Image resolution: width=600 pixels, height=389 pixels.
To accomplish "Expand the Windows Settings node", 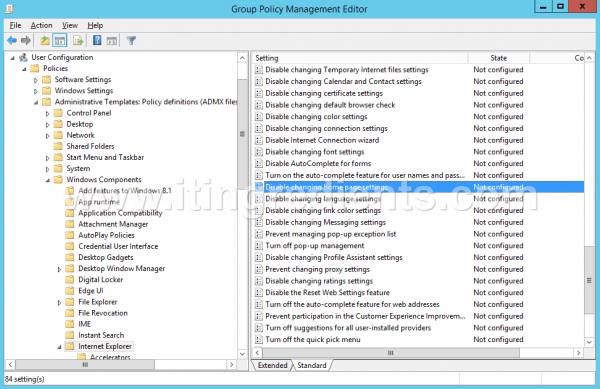I will (36, 91).
